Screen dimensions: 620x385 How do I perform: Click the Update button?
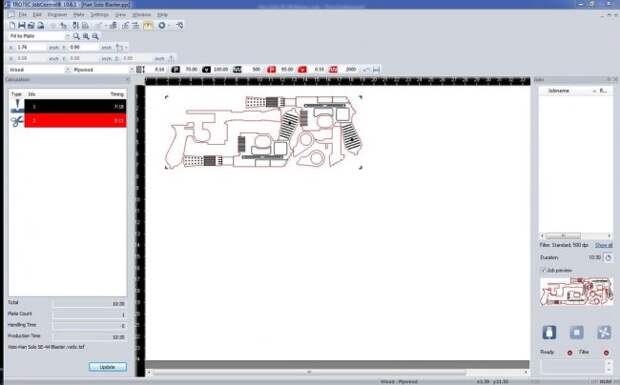(x=108, y=367)
